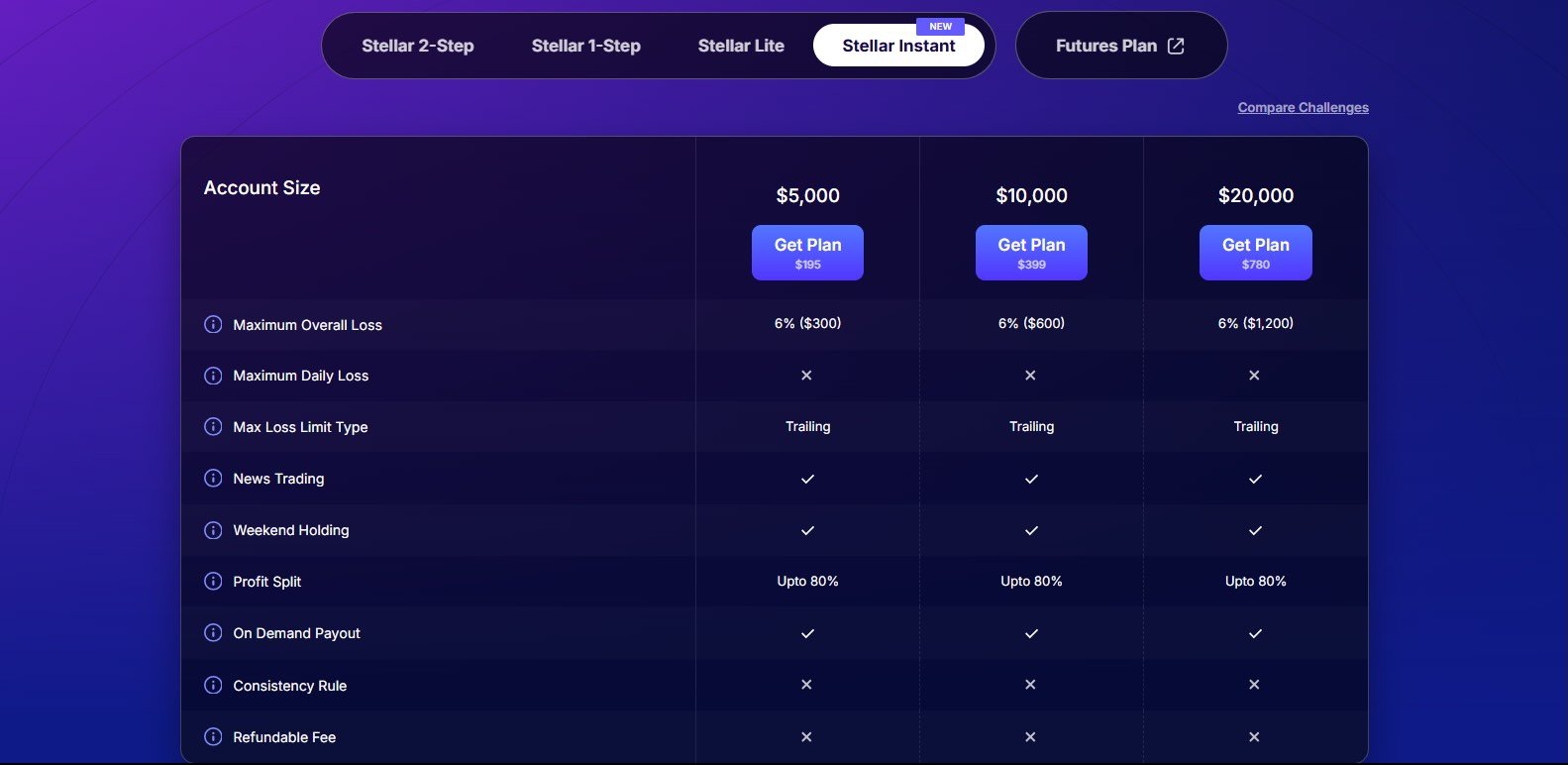Click Trailing value under $10,000 column
The image size is (1568, 765).
click(x=1031, y=426)
